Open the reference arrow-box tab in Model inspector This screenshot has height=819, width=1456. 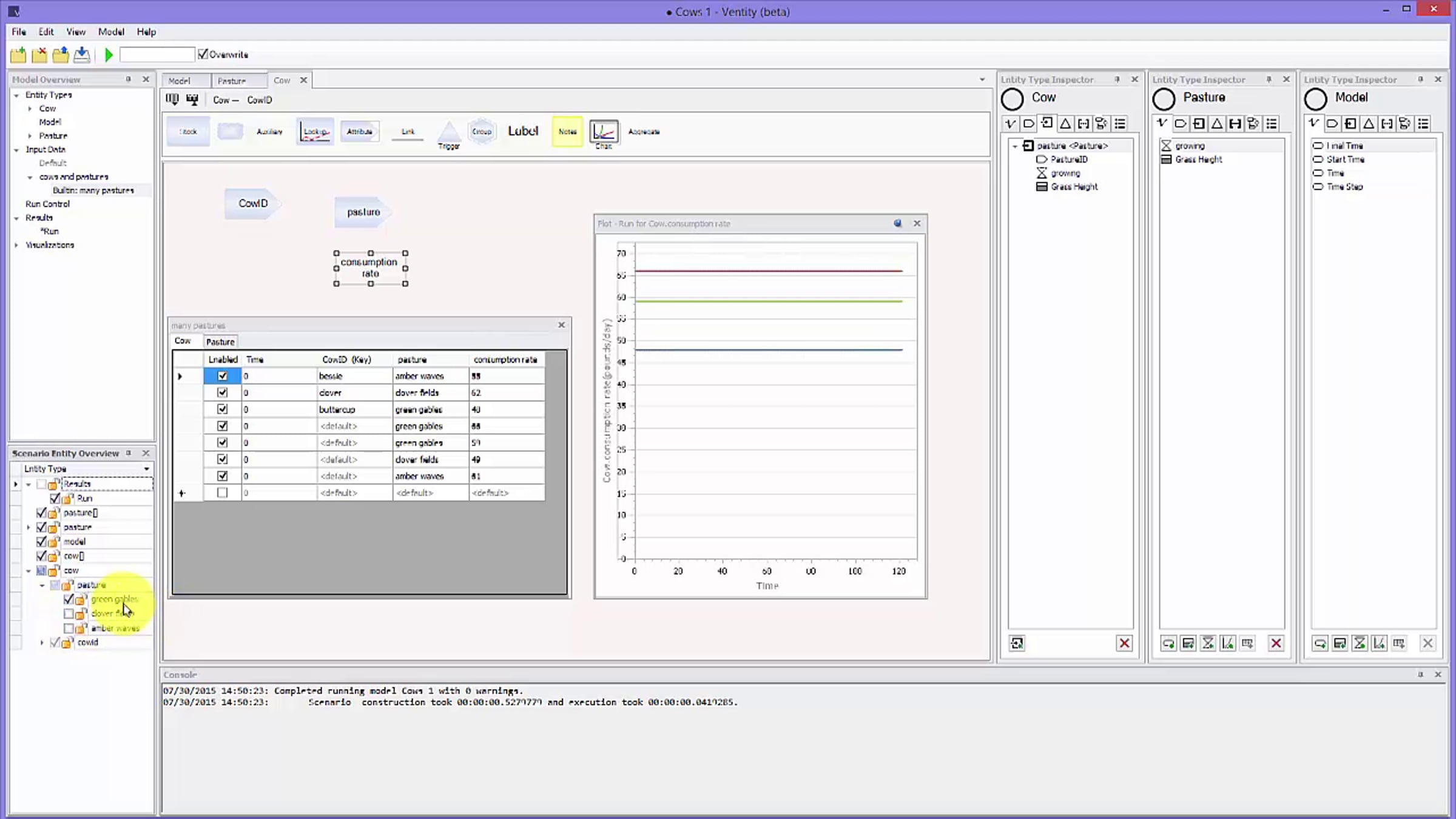coord(1350,124)
